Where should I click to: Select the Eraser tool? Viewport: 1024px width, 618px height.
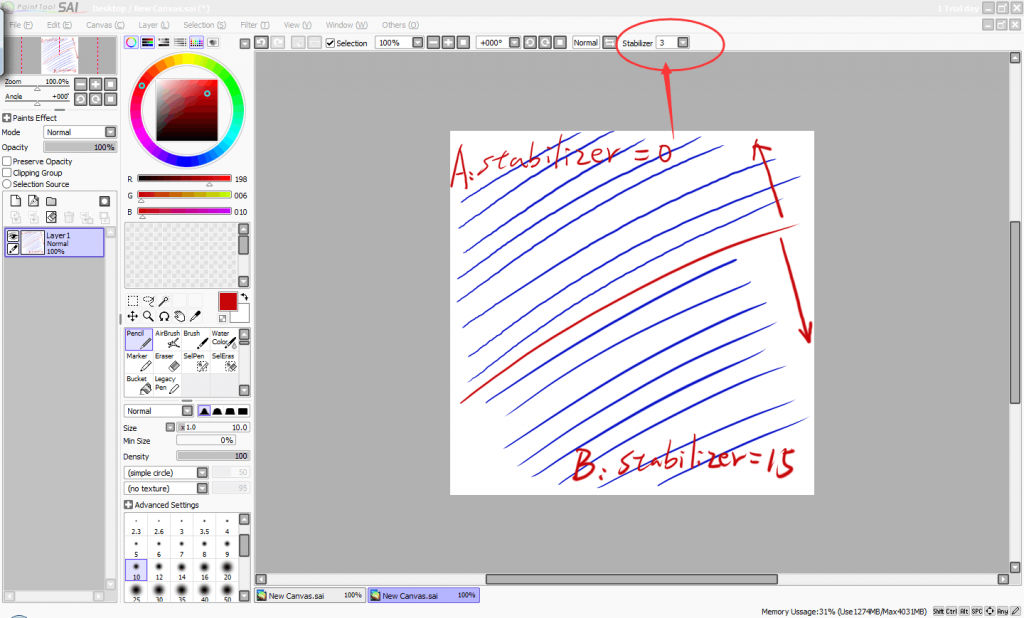(x=168, y=362)
